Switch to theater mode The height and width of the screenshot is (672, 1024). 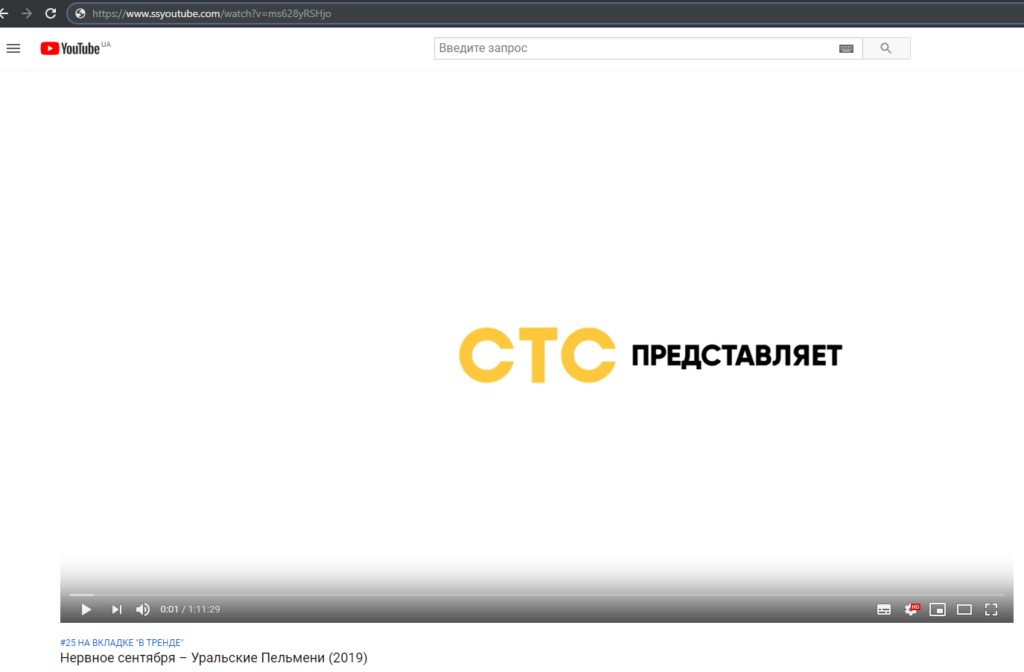964,609
